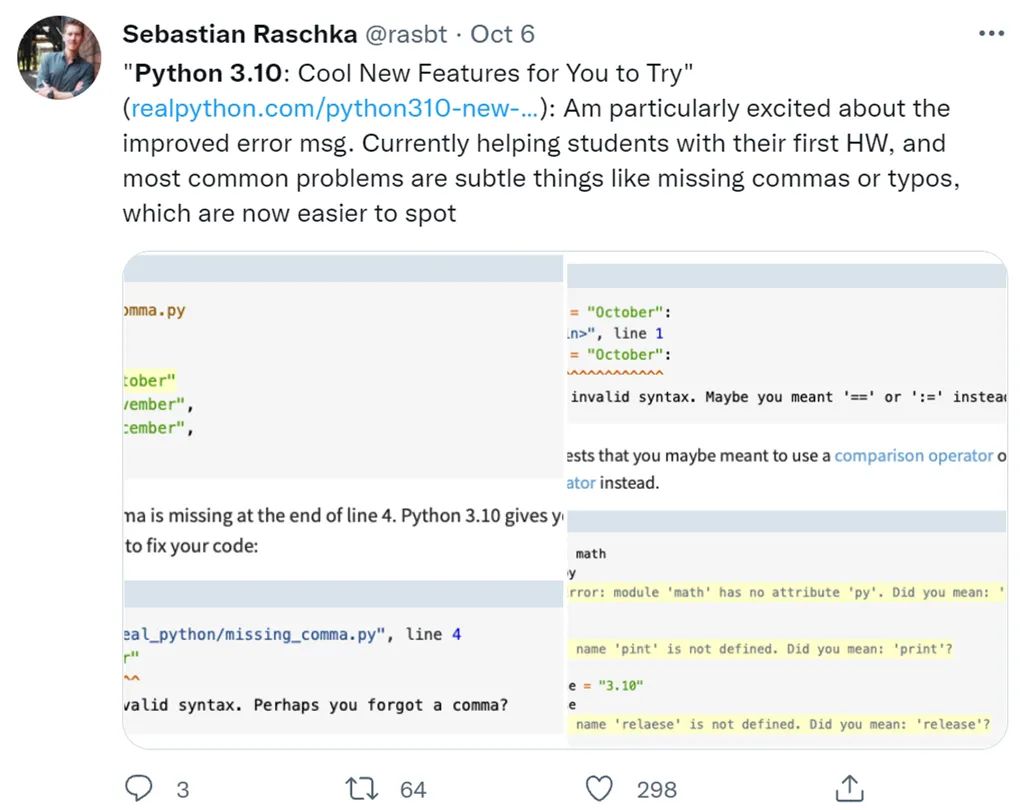Click the like count of 298
Viewport: 1020px width, 810px height.
(x=656, y=789)
